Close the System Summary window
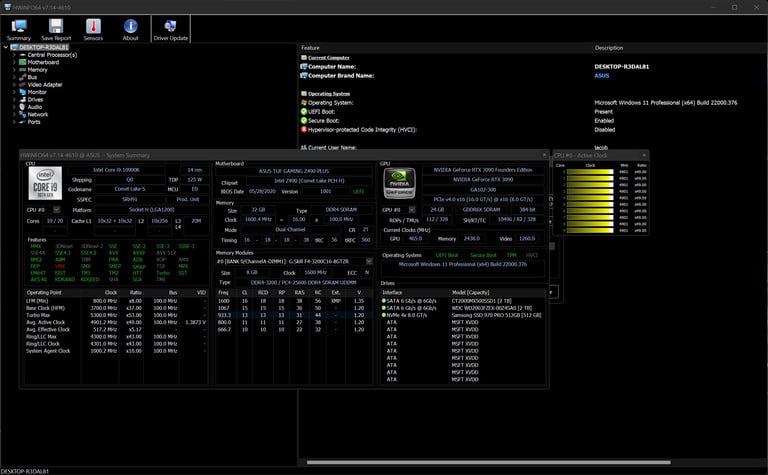Viewport: 768px width, 475px height. [544, 155]
